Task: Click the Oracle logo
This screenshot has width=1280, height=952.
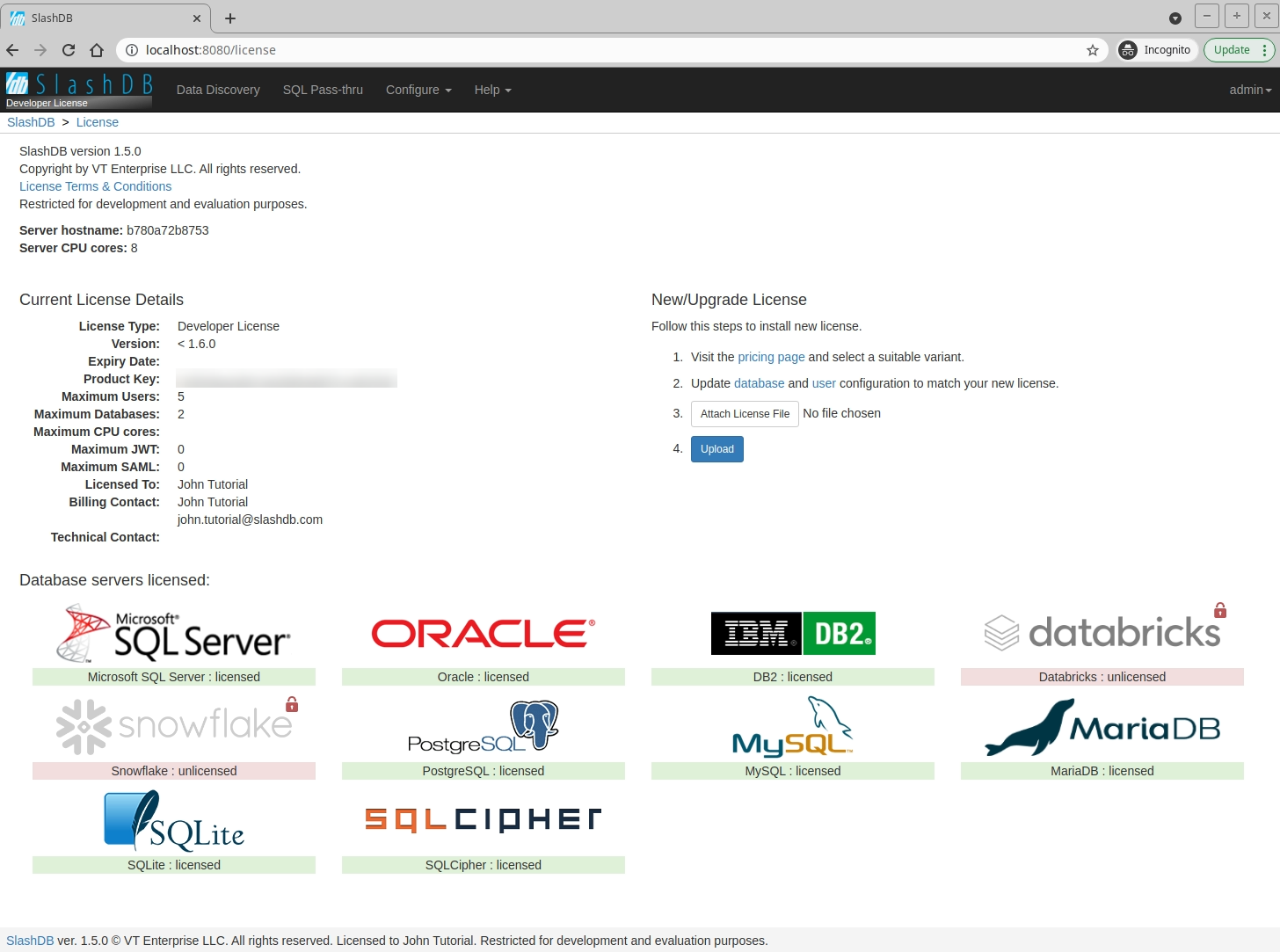Action: pos(484,634)
